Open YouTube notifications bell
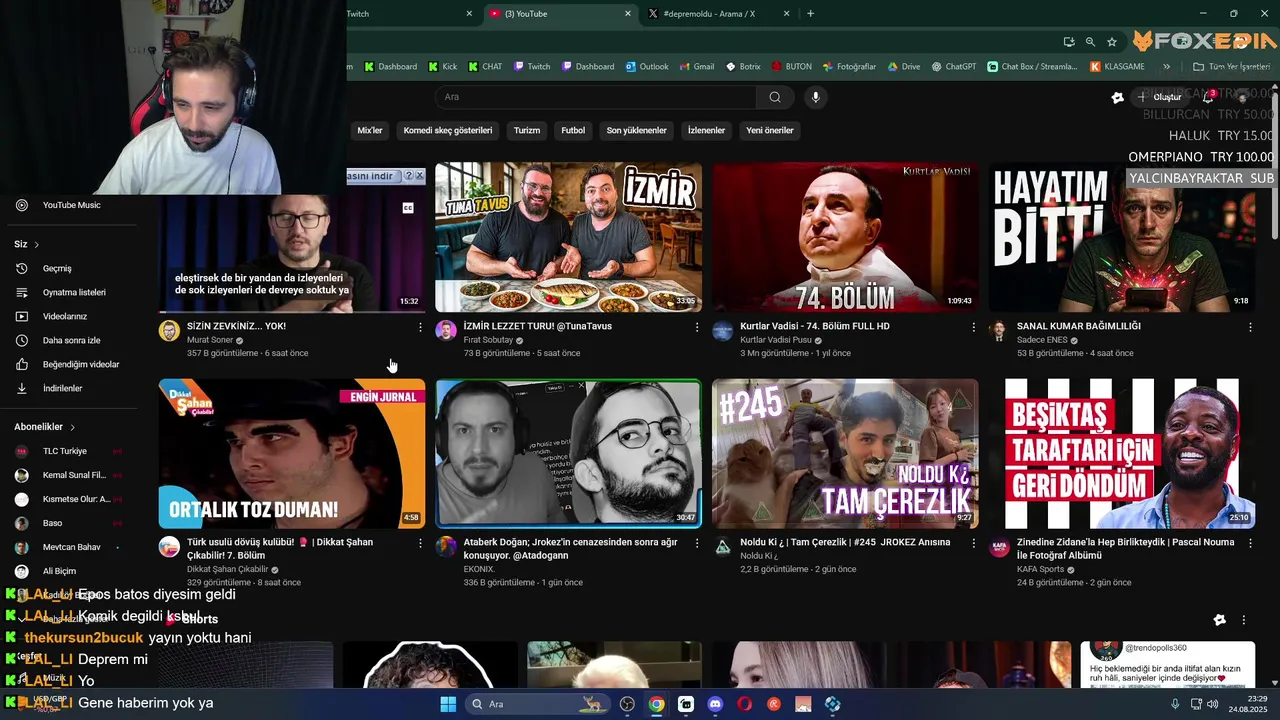1280x720 pixels. pos(1208,97)
